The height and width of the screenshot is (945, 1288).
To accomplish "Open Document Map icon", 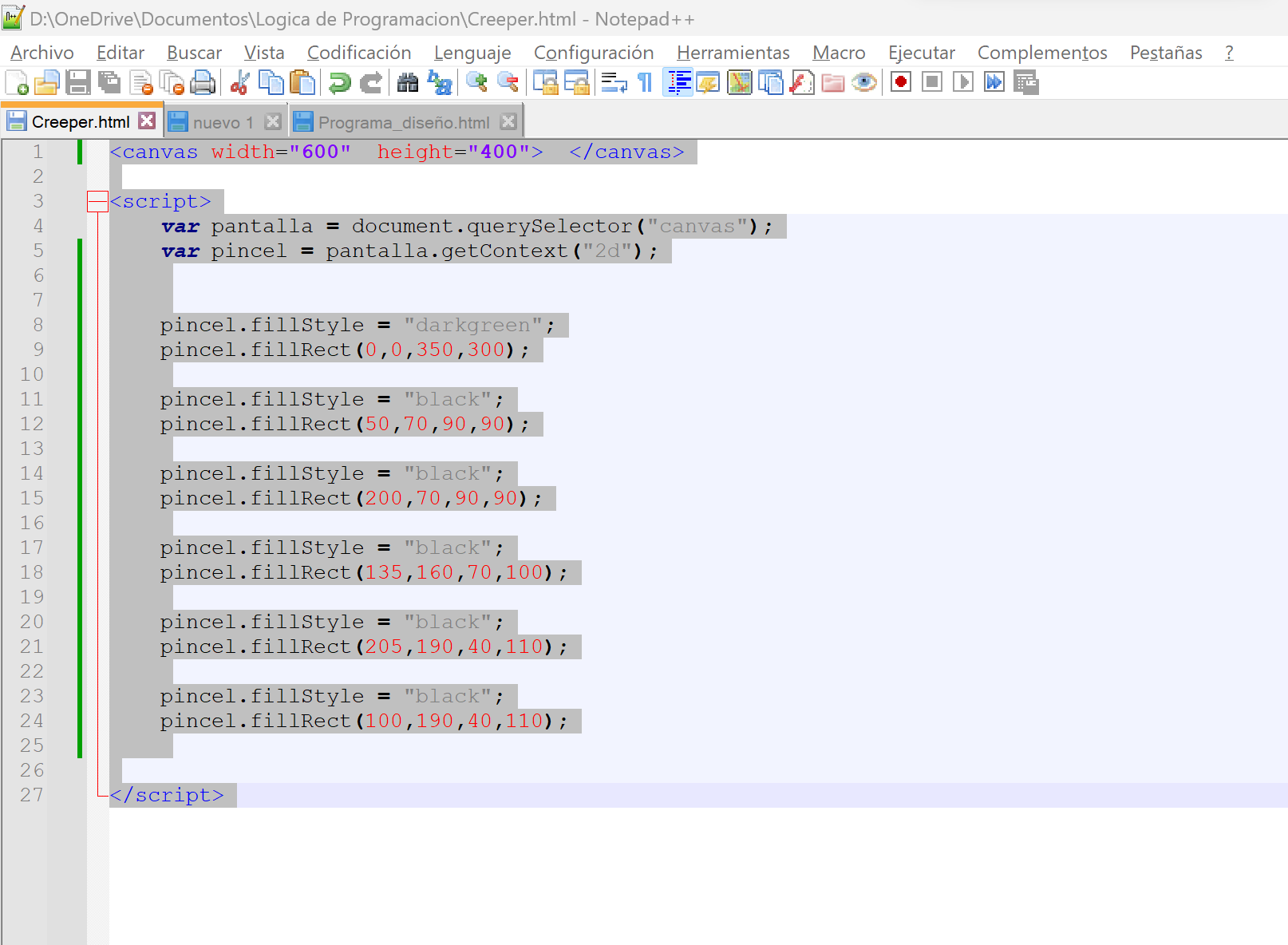I will tap(740, 82).
